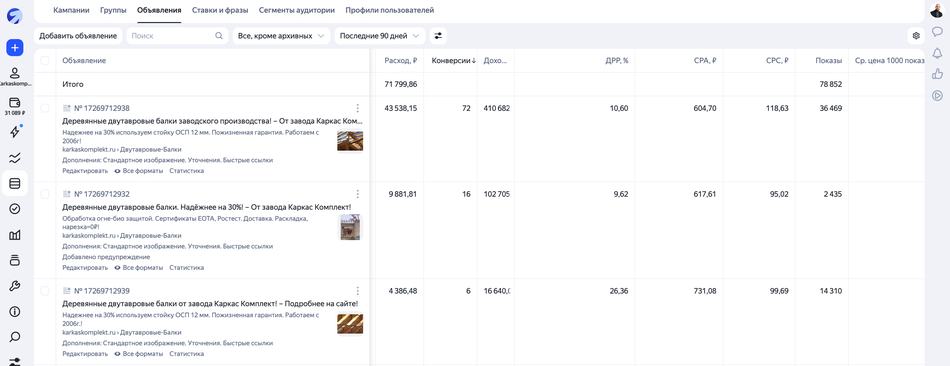
Task: Open image thumbnail of ad 17269712932
Action: pos(350,227)
